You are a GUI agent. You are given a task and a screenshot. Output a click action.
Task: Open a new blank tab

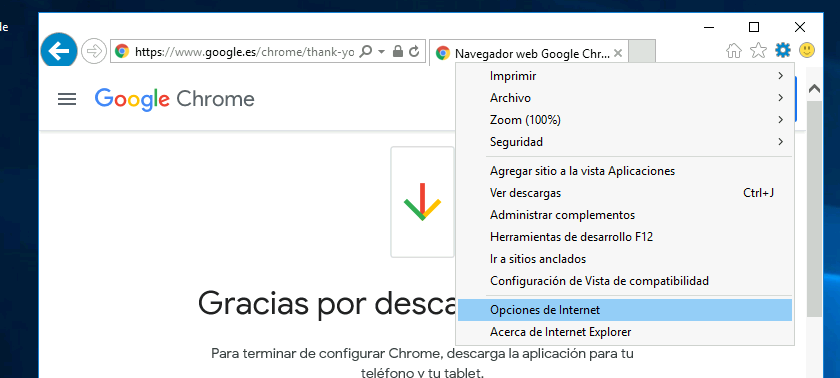[642, 51]
